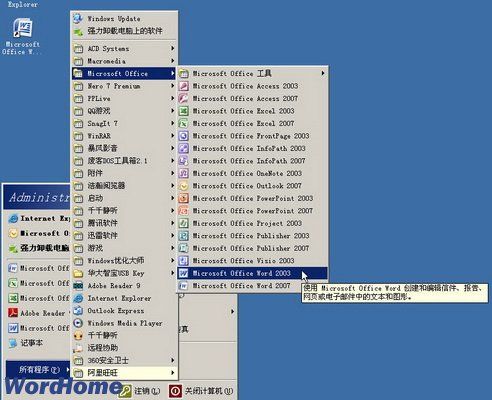Start Microsoft Office PowerPoint 2007 icon

tap(183, 211)
